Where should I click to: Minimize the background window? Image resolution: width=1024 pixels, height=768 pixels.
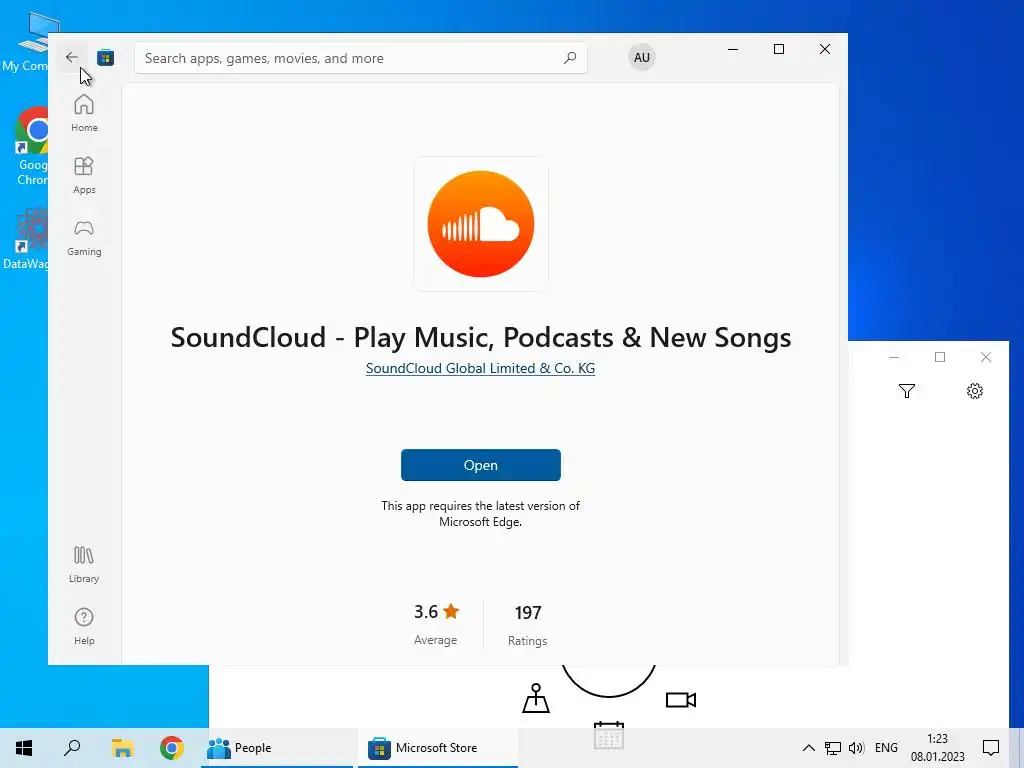tap(894, 357)
